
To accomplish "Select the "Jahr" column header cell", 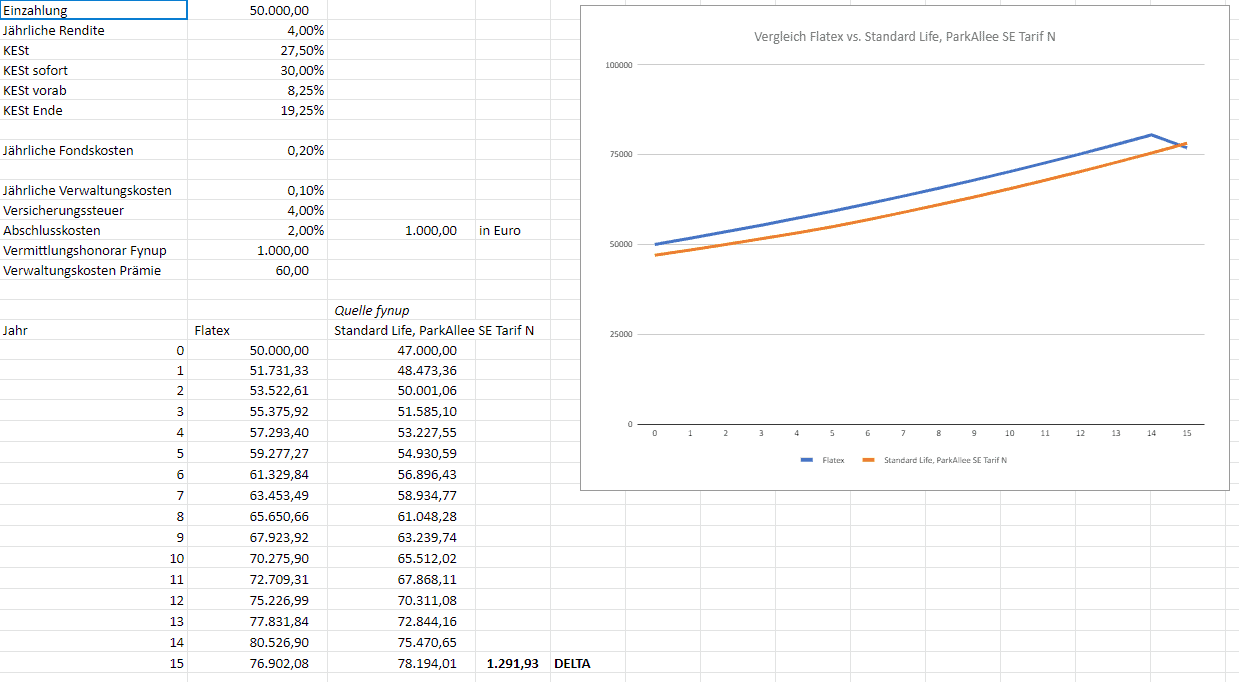I will [x=94, y=330].
